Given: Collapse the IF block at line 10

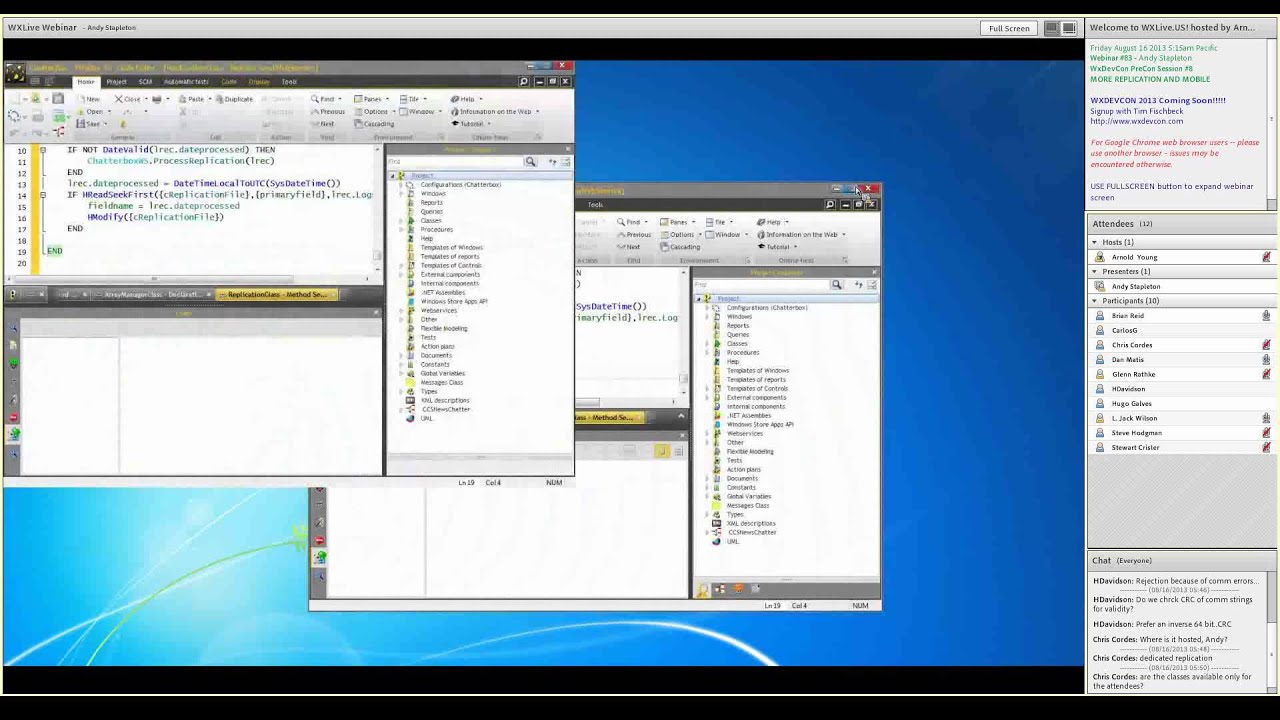Looking at the screenshot, I should (42, 150).
